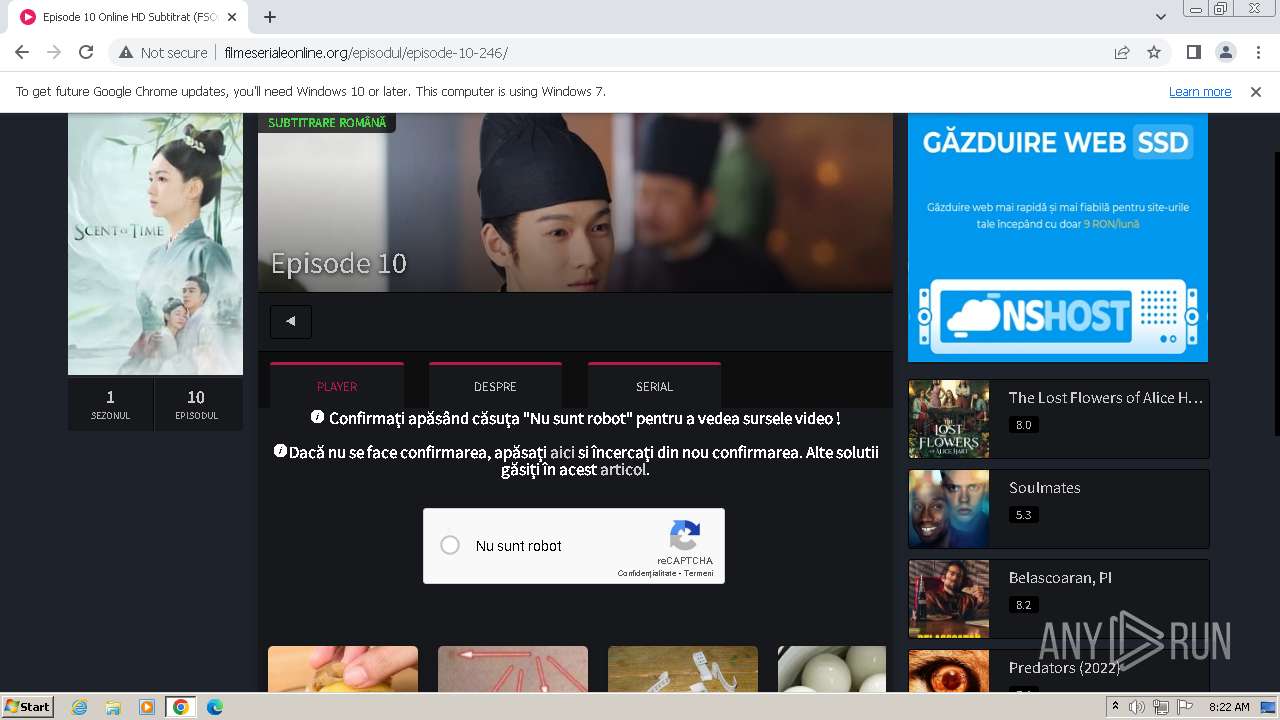Click the Predators eye poster thumbnail
Viewport: 1280px width, 720px height.
[x=949, y=671]
